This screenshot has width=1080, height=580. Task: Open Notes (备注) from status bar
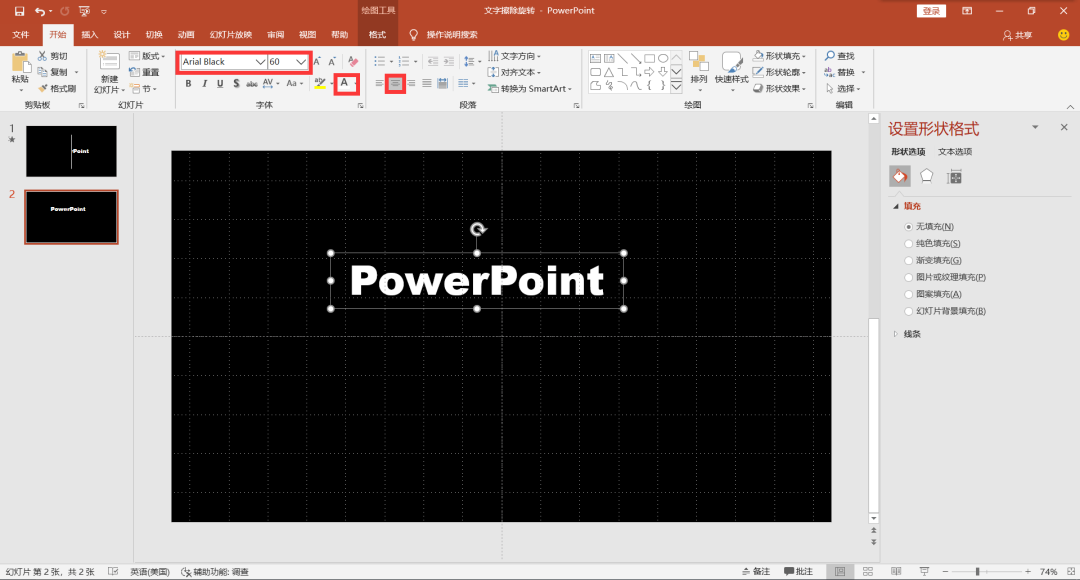[756, 572]
